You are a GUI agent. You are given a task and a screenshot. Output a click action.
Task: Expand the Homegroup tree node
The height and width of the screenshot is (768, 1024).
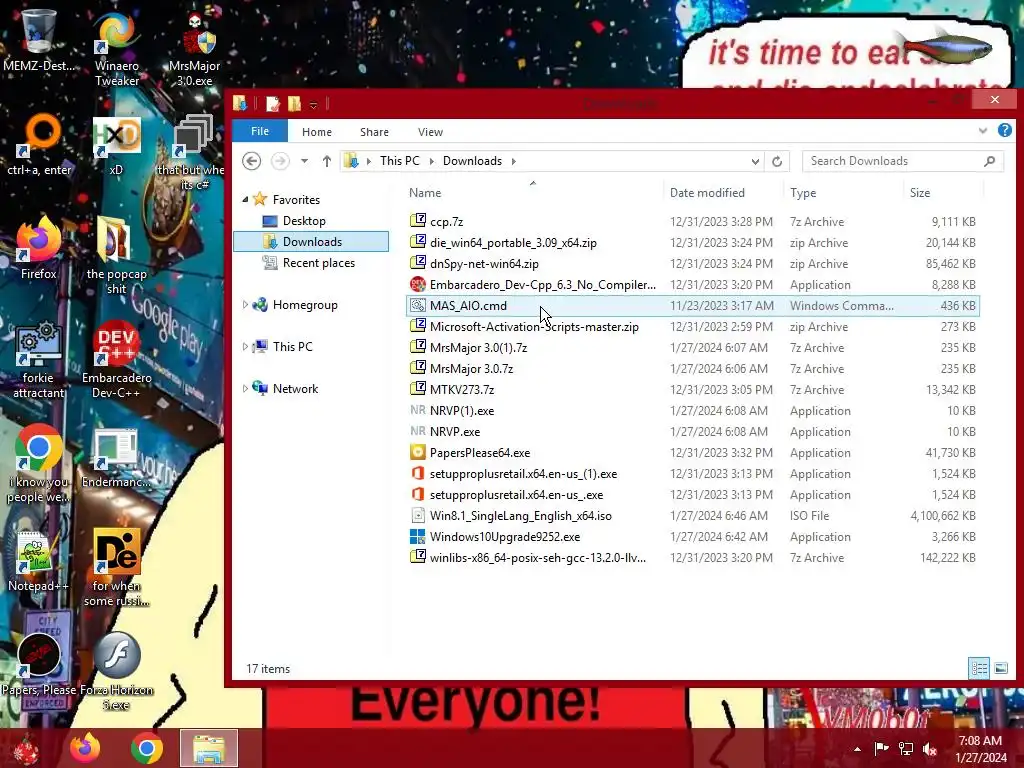coord(245,305)
